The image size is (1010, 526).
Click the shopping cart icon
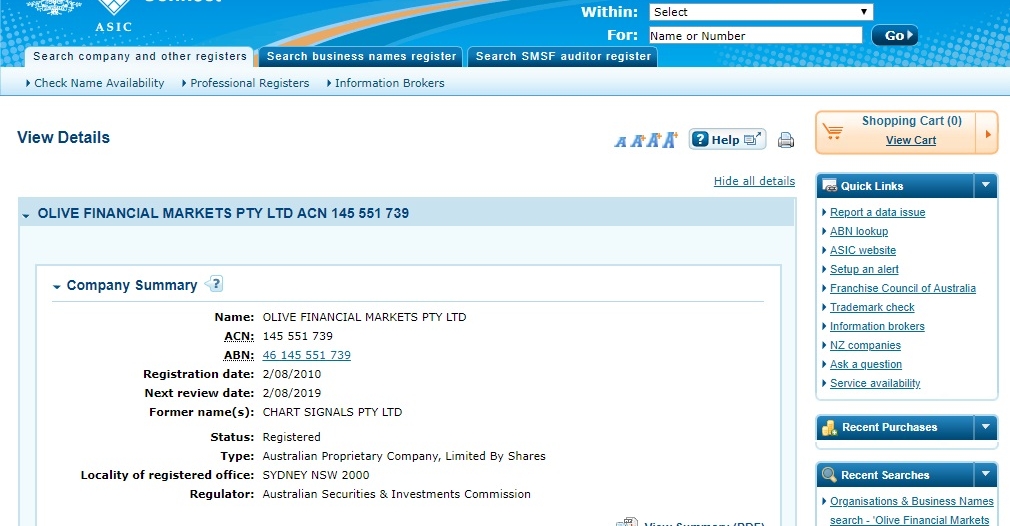point(833,131)
